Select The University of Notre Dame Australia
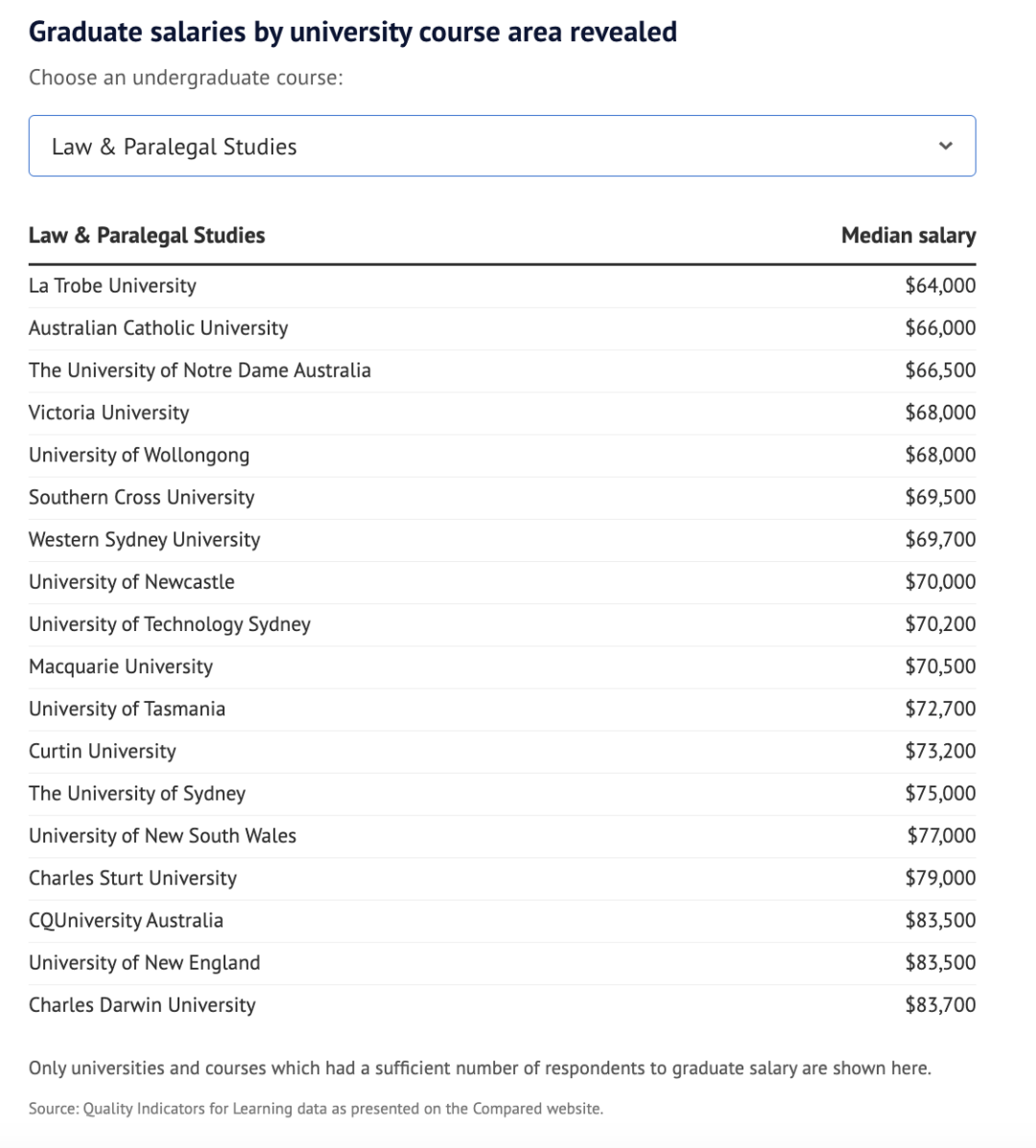The width and height of the screenshot is (1036, 1148). [200, 370]
